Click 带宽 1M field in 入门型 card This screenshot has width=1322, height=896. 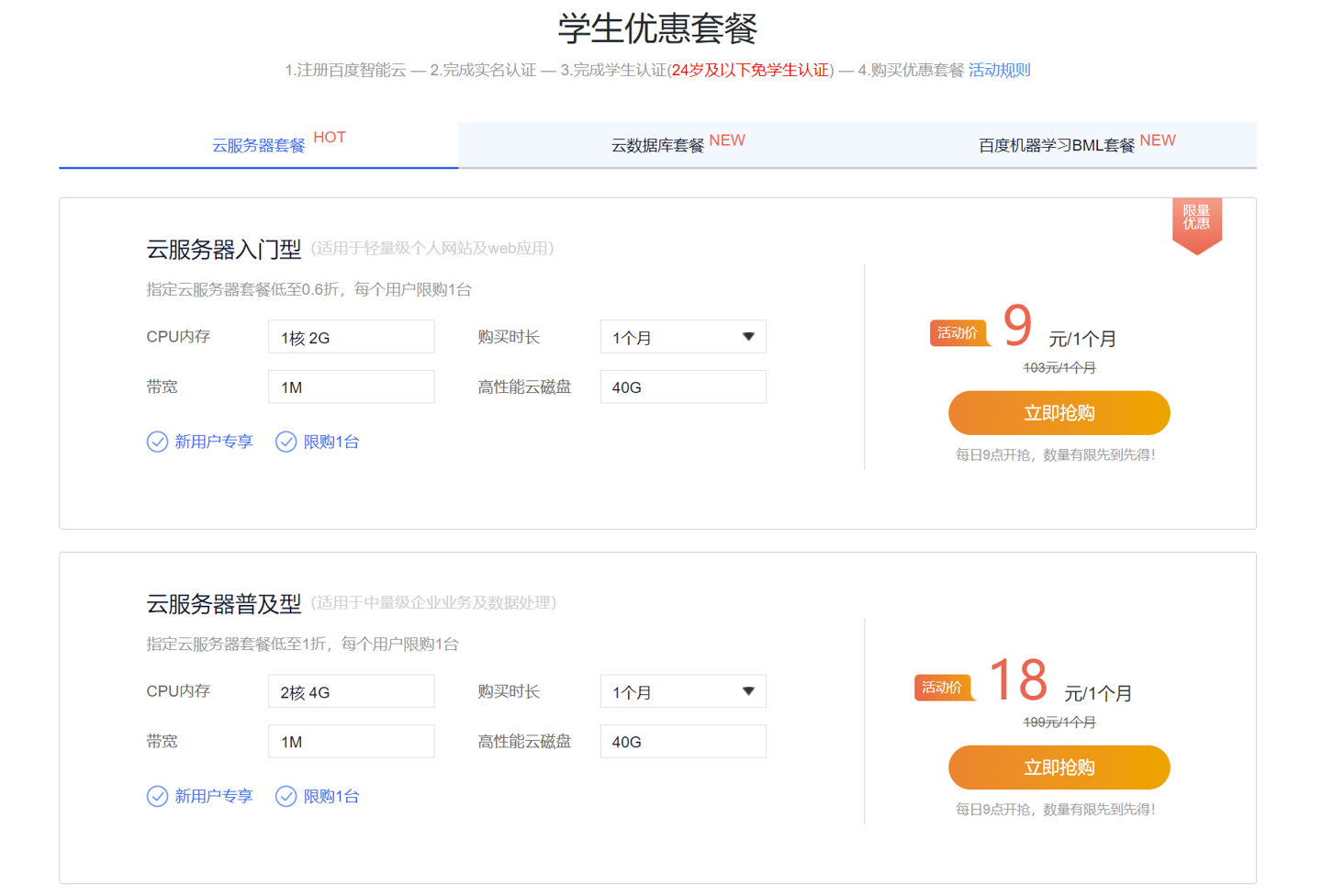point(351,386)
